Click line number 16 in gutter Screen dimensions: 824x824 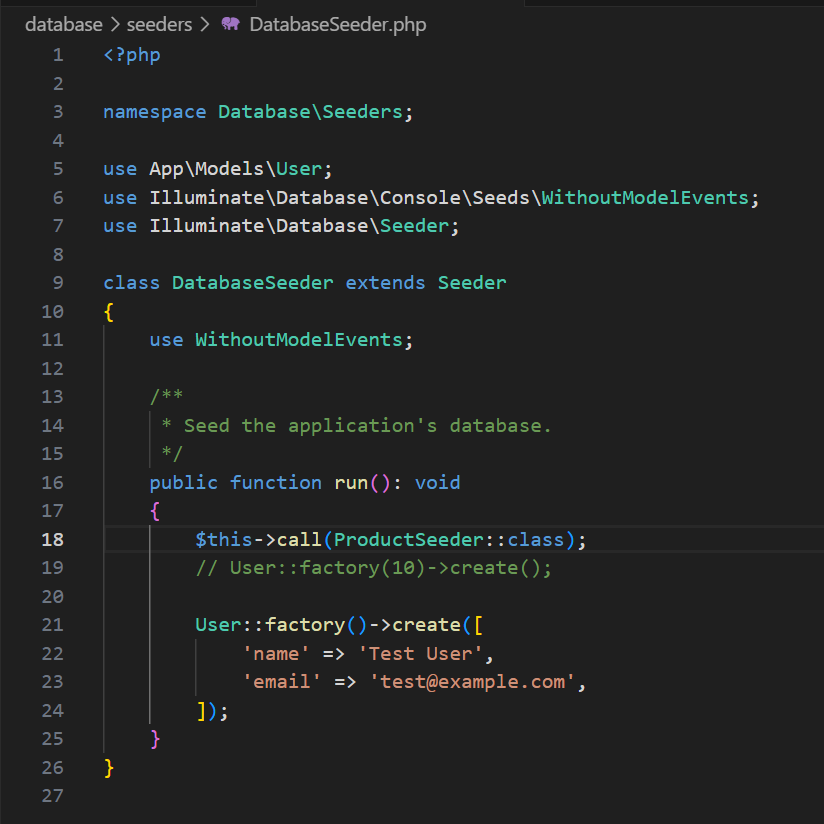53,482
